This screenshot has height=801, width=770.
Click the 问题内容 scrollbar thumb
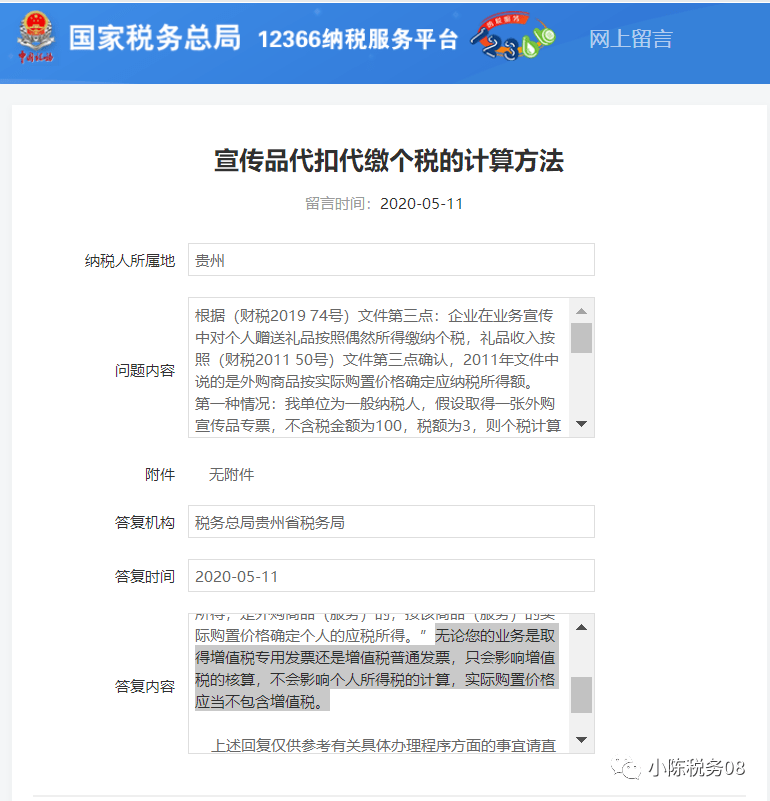pyautogui.click(x=581, y=338)
